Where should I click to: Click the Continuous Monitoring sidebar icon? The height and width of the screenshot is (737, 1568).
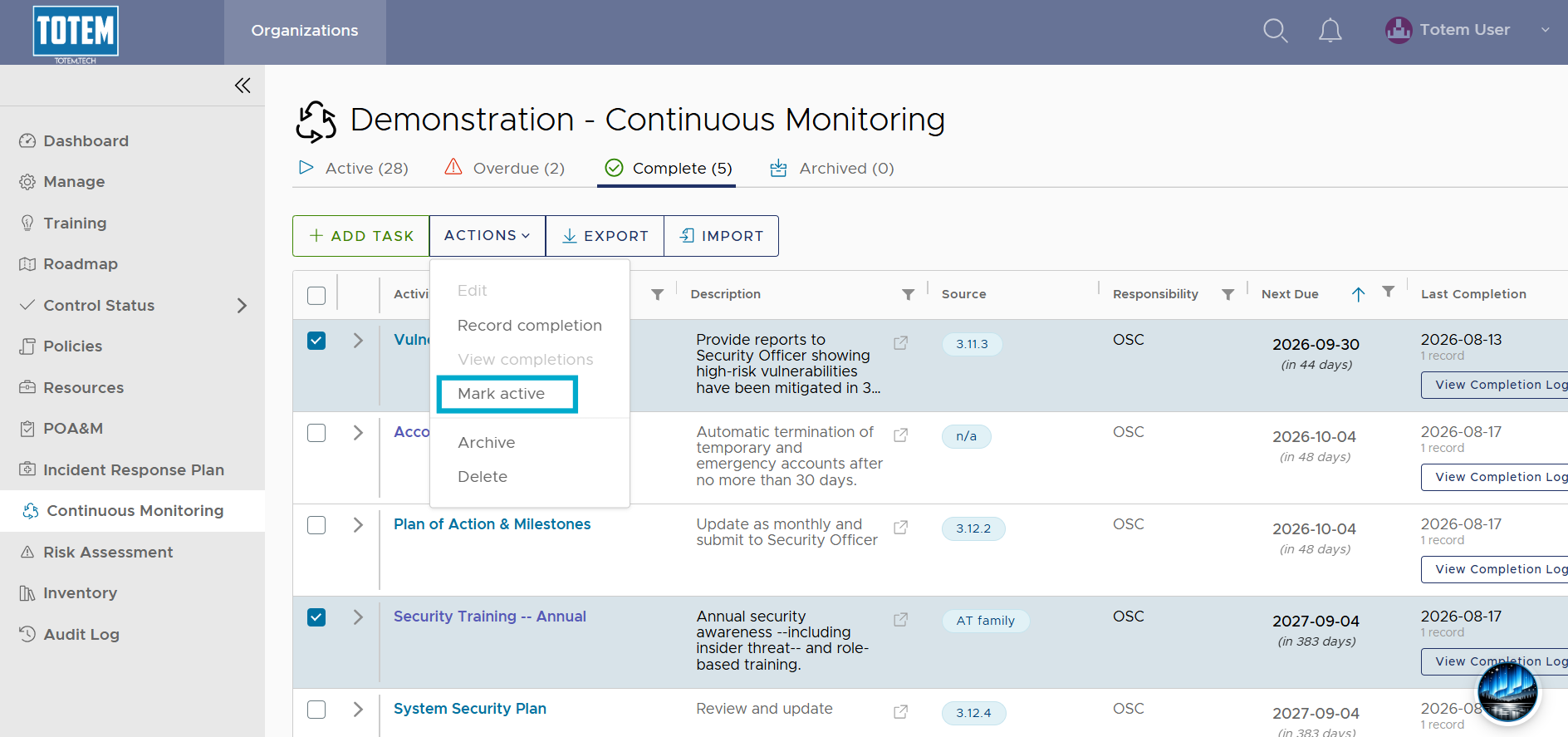pyautogui.click(x=31, y=511)
